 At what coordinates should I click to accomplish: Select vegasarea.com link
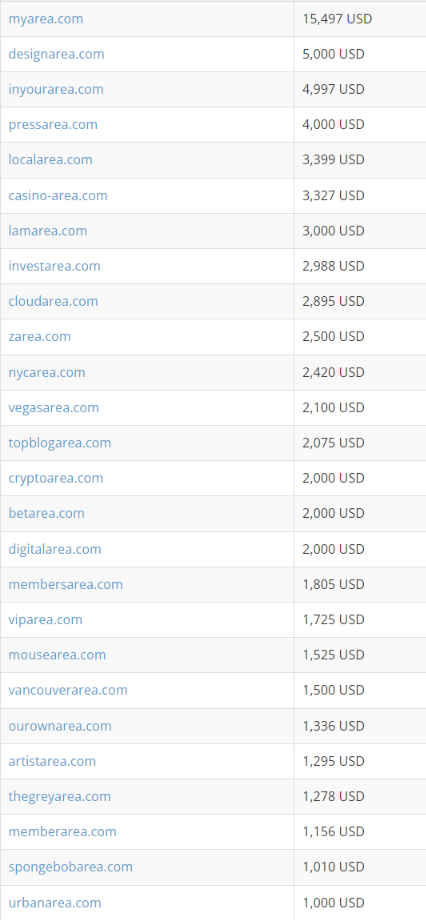click(x=54, y=407)
